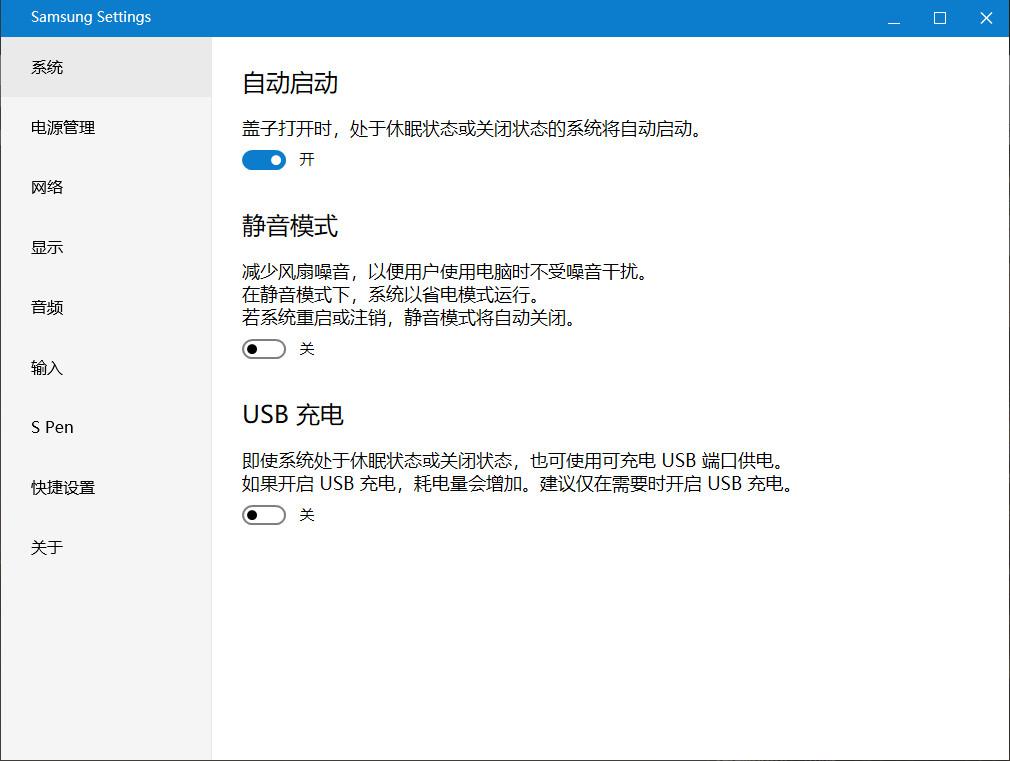
Task: Turn on the USB 充电 toggle
Action: pyautogui.click(x=263, y=514)
